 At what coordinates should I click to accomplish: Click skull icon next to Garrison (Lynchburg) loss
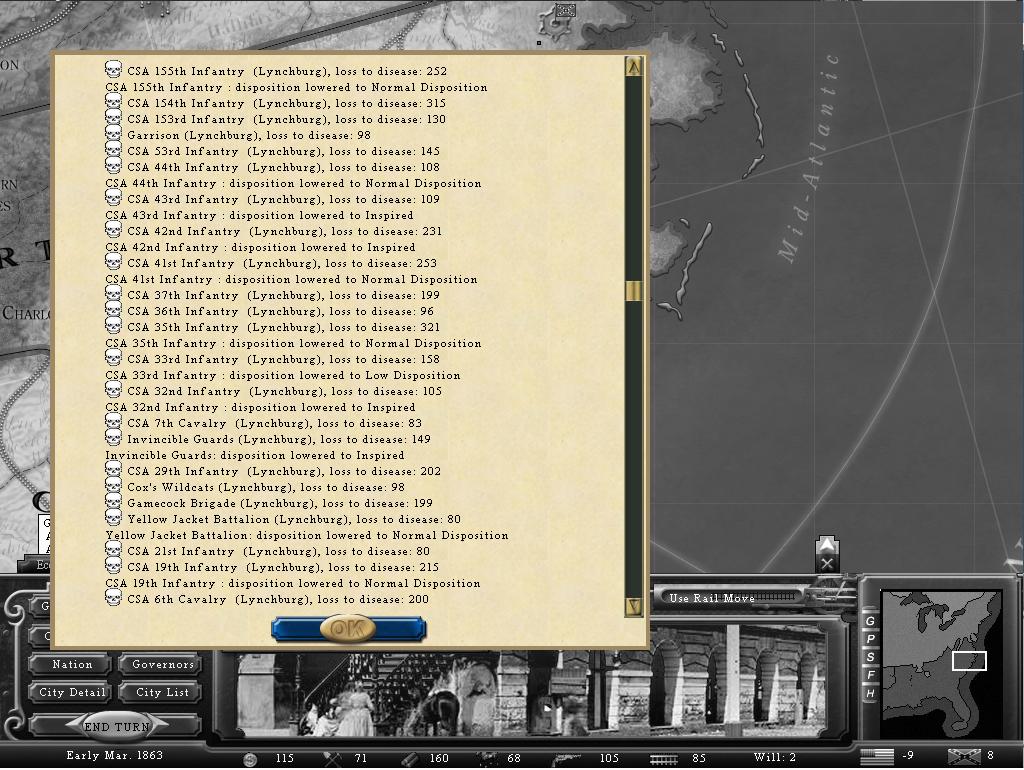point(113,133)
